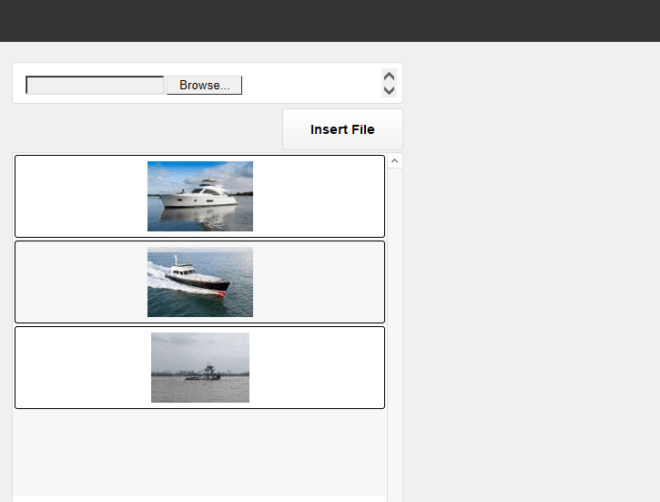Select the black-hulled speeding boat thumbnail
Screen dimensions: 660x502
(x=200, y=282)
